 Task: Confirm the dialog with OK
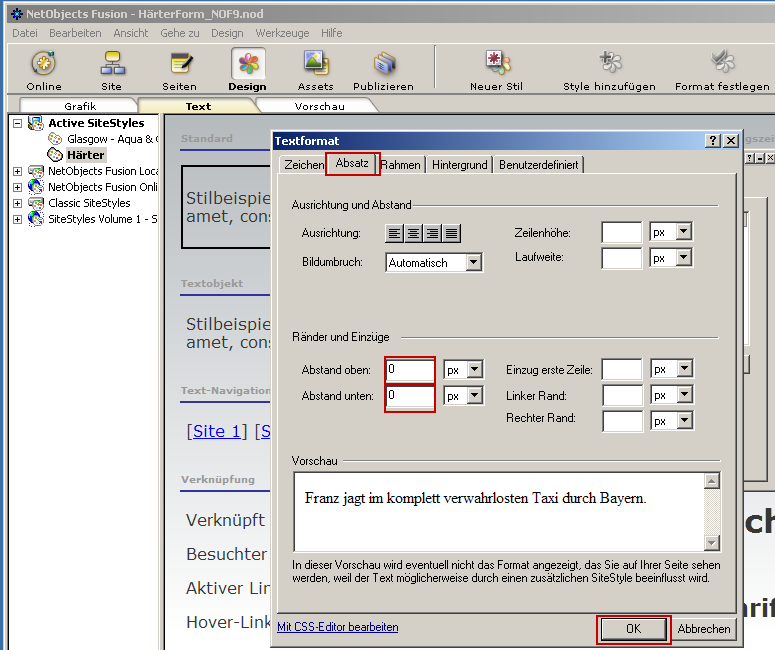pos(634,629)
